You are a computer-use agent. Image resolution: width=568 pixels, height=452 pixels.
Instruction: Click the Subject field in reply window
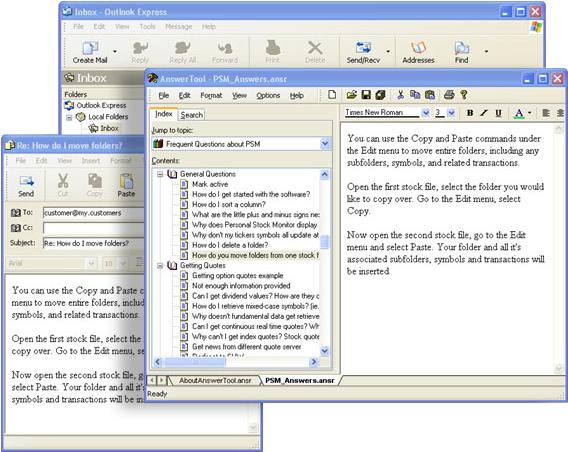(93, 243)
